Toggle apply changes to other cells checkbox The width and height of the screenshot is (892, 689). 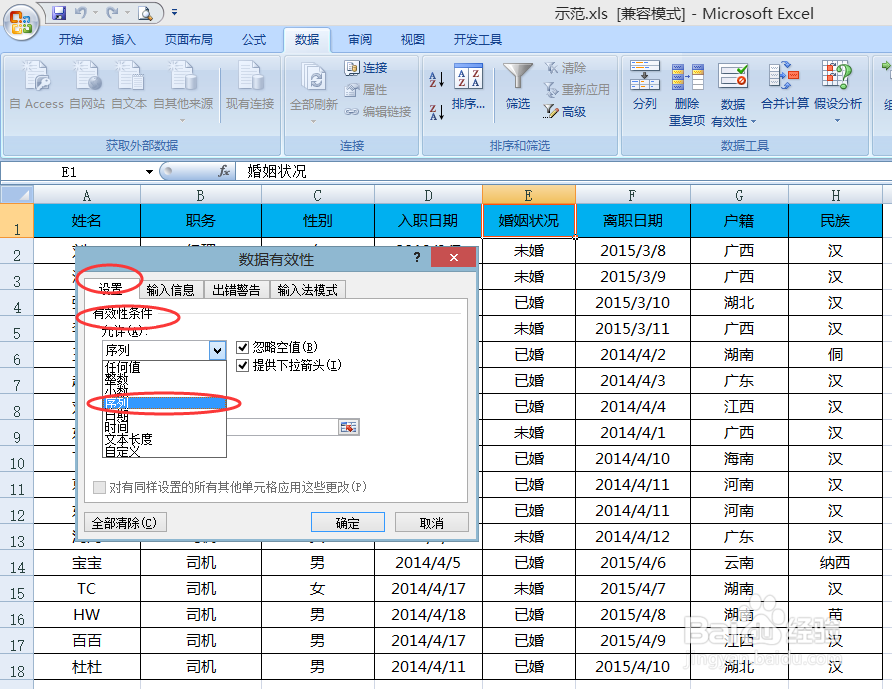(x=99, y=487)
